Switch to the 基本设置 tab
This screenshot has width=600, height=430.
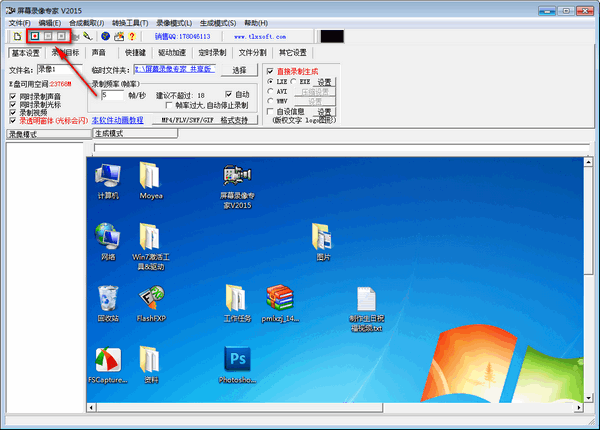[26, 53]
